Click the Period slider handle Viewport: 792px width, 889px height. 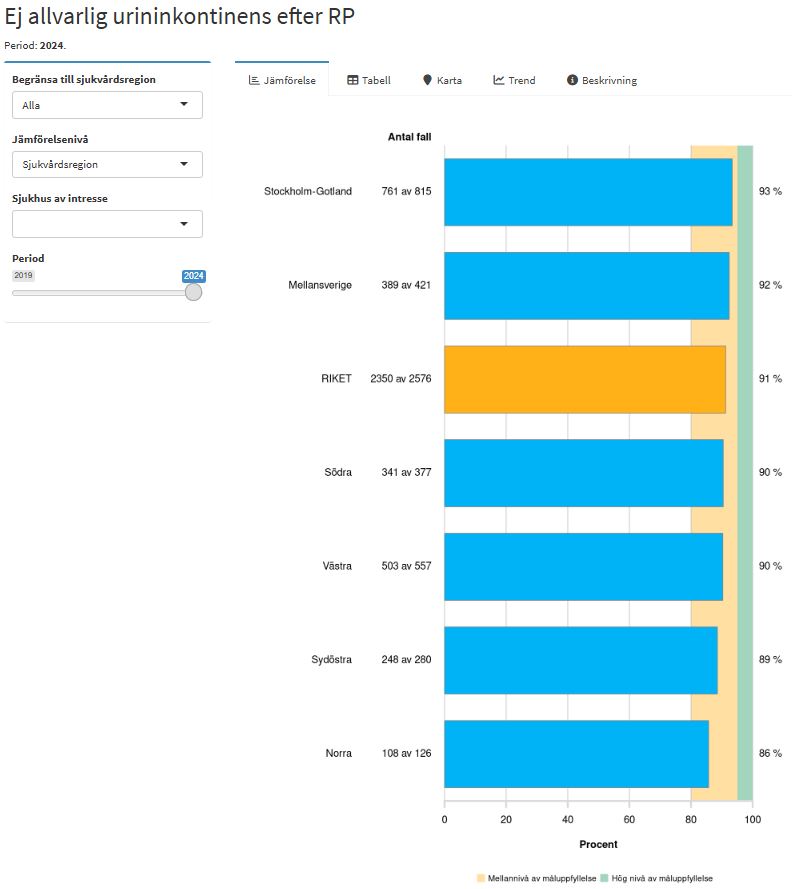tap(194, 292)
